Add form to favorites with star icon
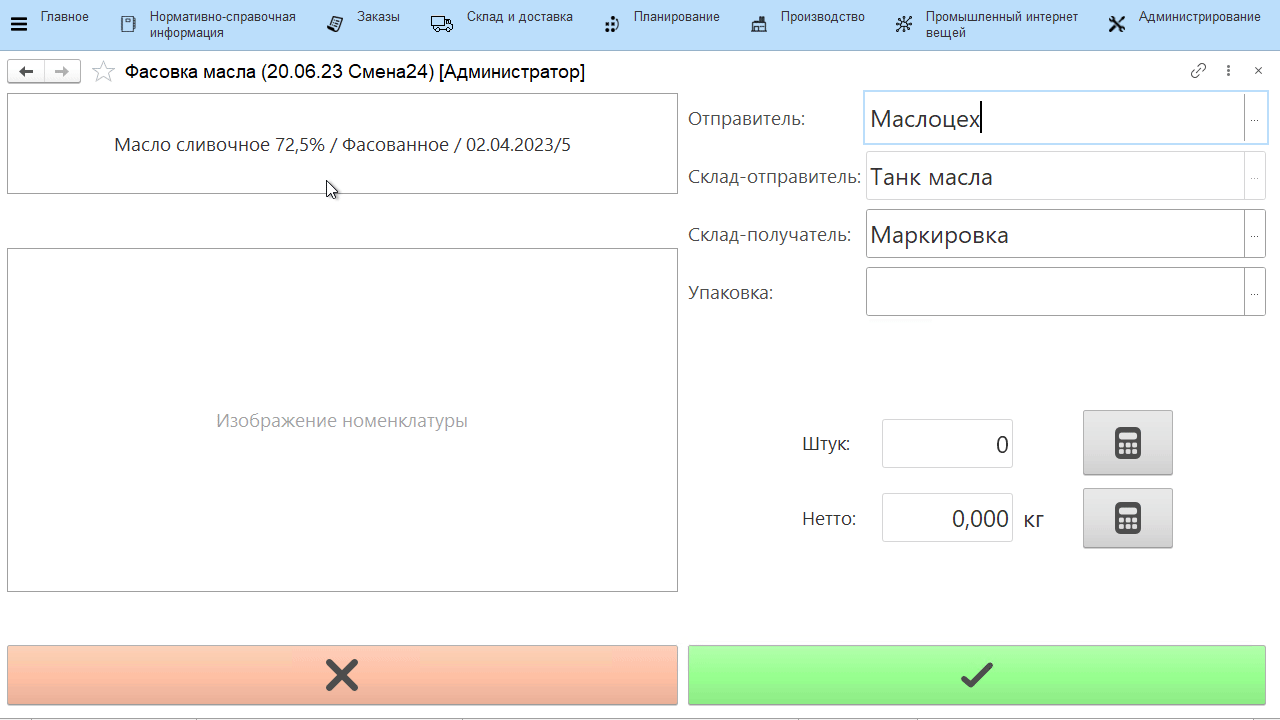The image size is (1280, 720). 103,71
